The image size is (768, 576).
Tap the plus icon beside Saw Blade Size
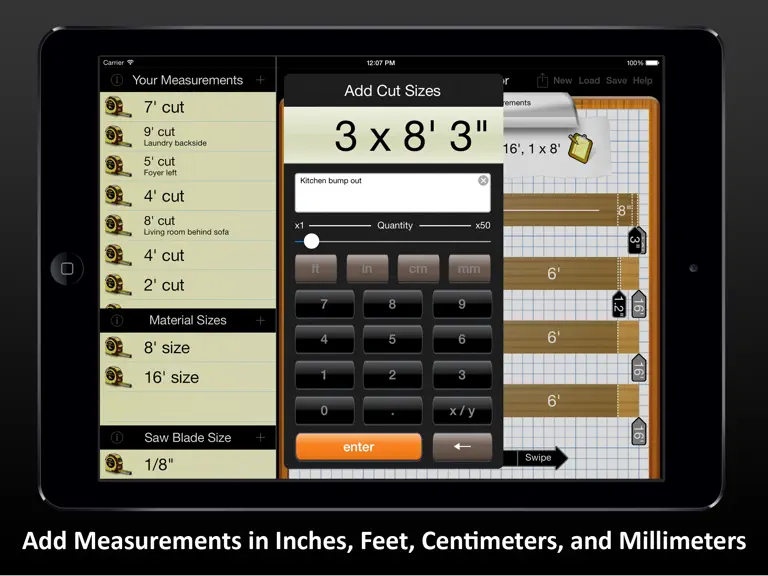260,437
